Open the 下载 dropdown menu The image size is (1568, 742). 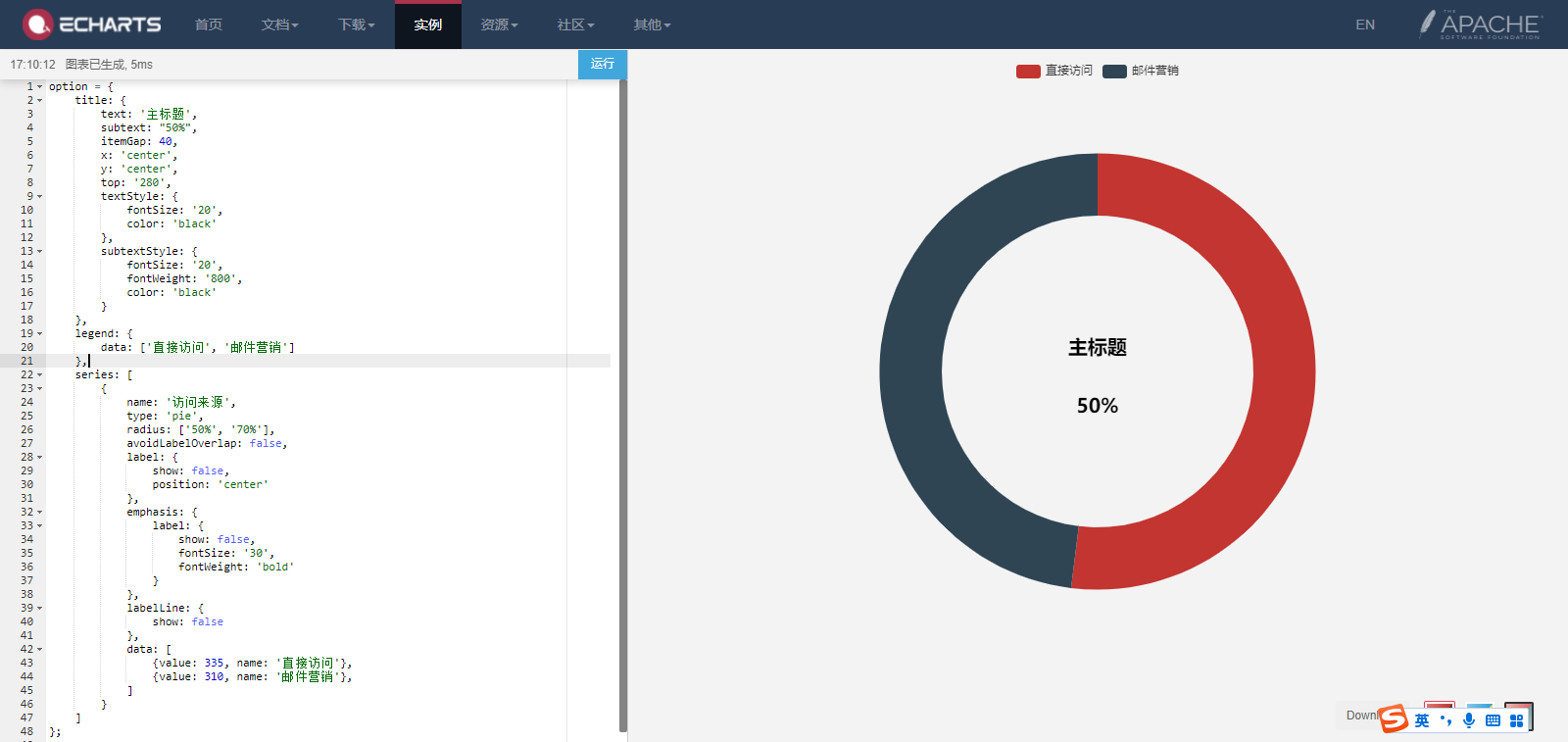click(357, 25)
